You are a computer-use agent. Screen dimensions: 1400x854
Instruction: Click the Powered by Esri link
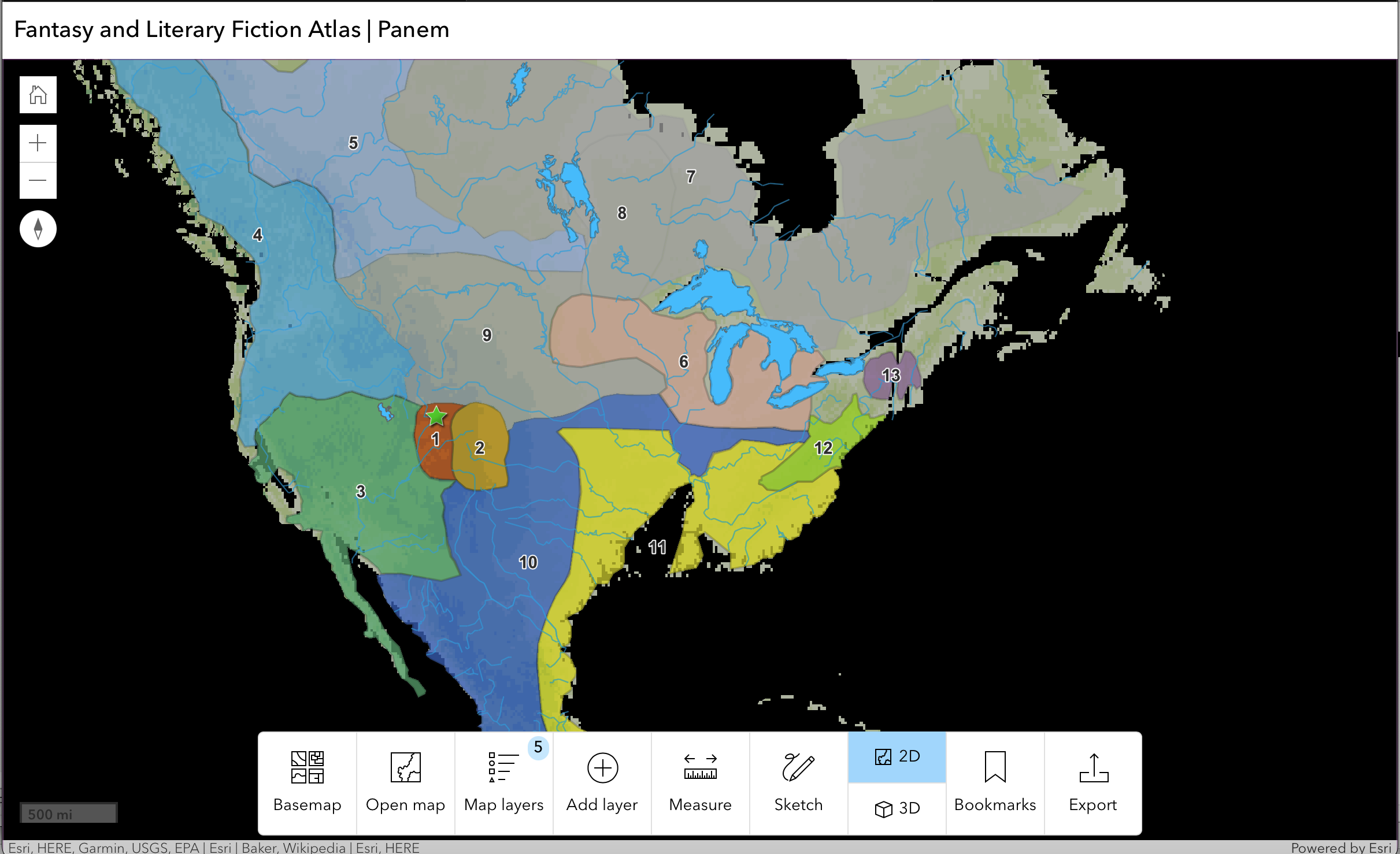coord(1341,848)
